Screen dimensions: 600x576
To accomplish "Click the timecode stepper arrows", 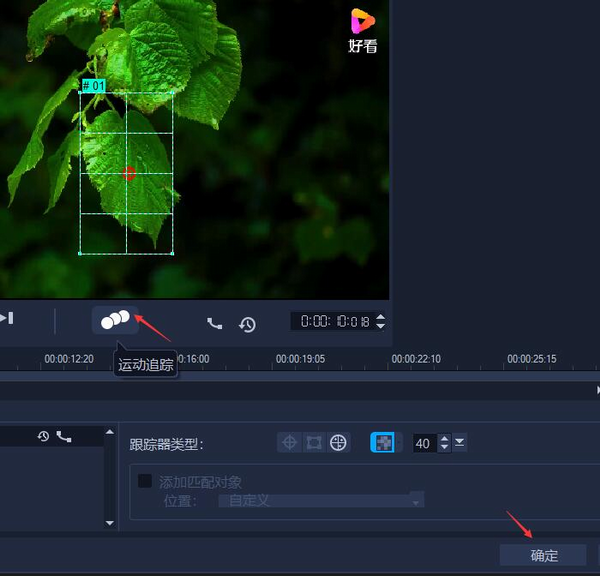I will (x=380, y=322).
